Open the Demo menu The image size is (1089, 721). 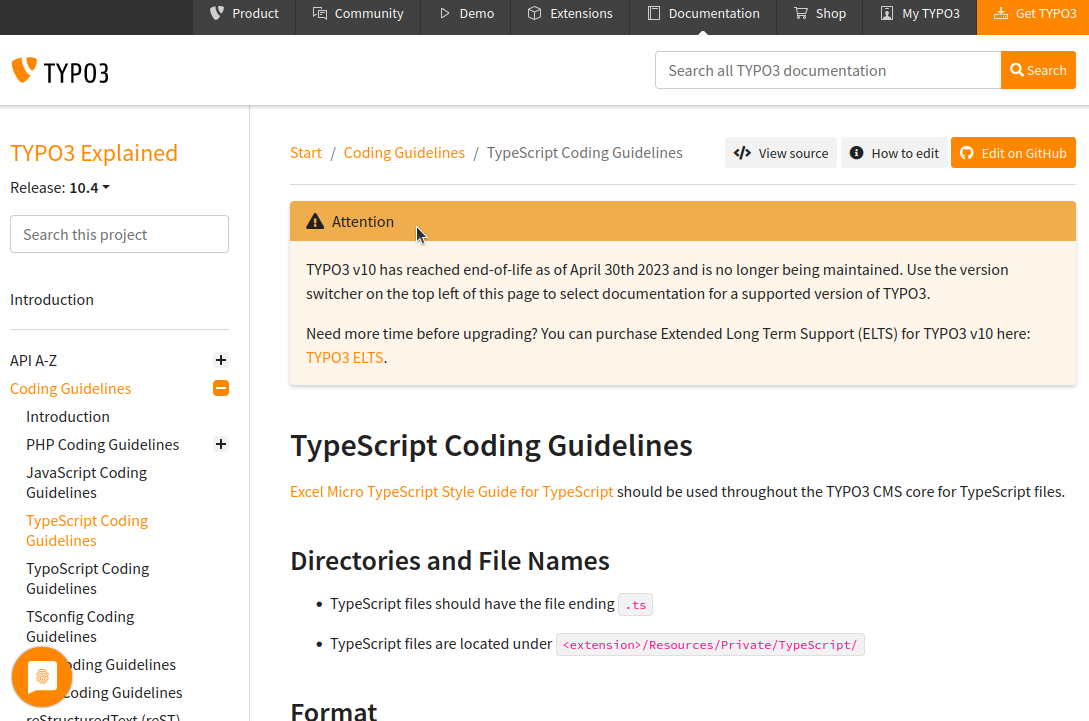(465, 13)
